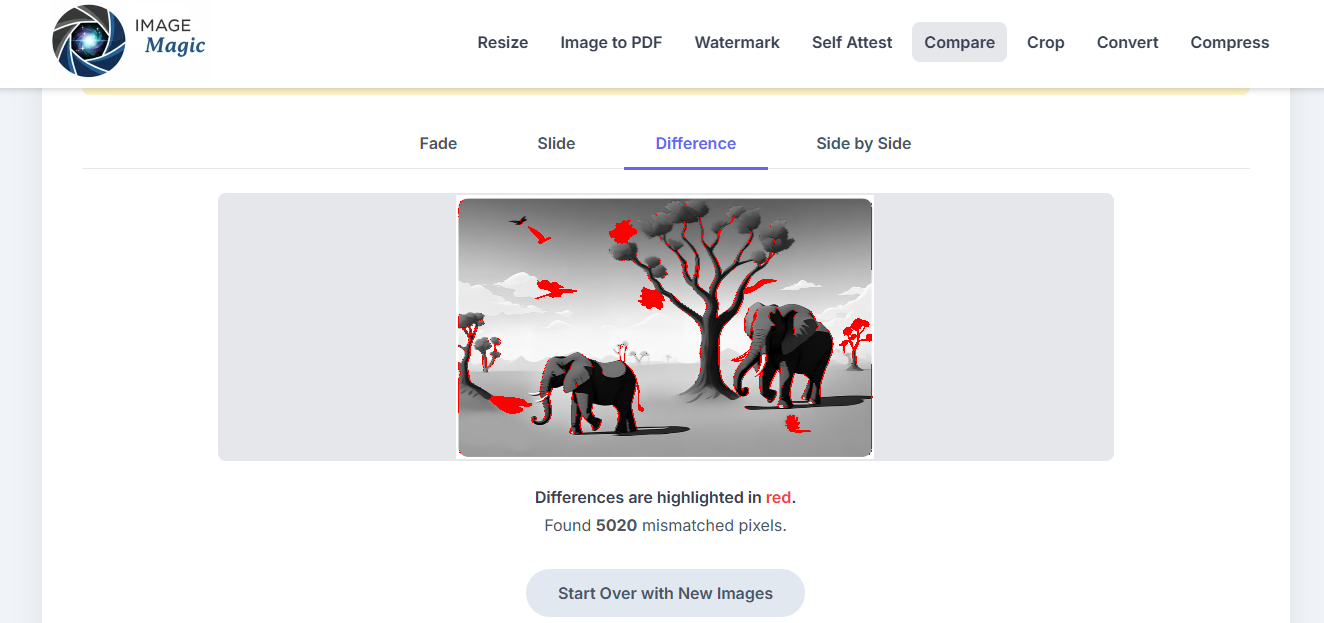Switch to the Slide comparison tab
Image resolution: width=1324 pixels, height=623 pixels.
(x=556, y=143)
